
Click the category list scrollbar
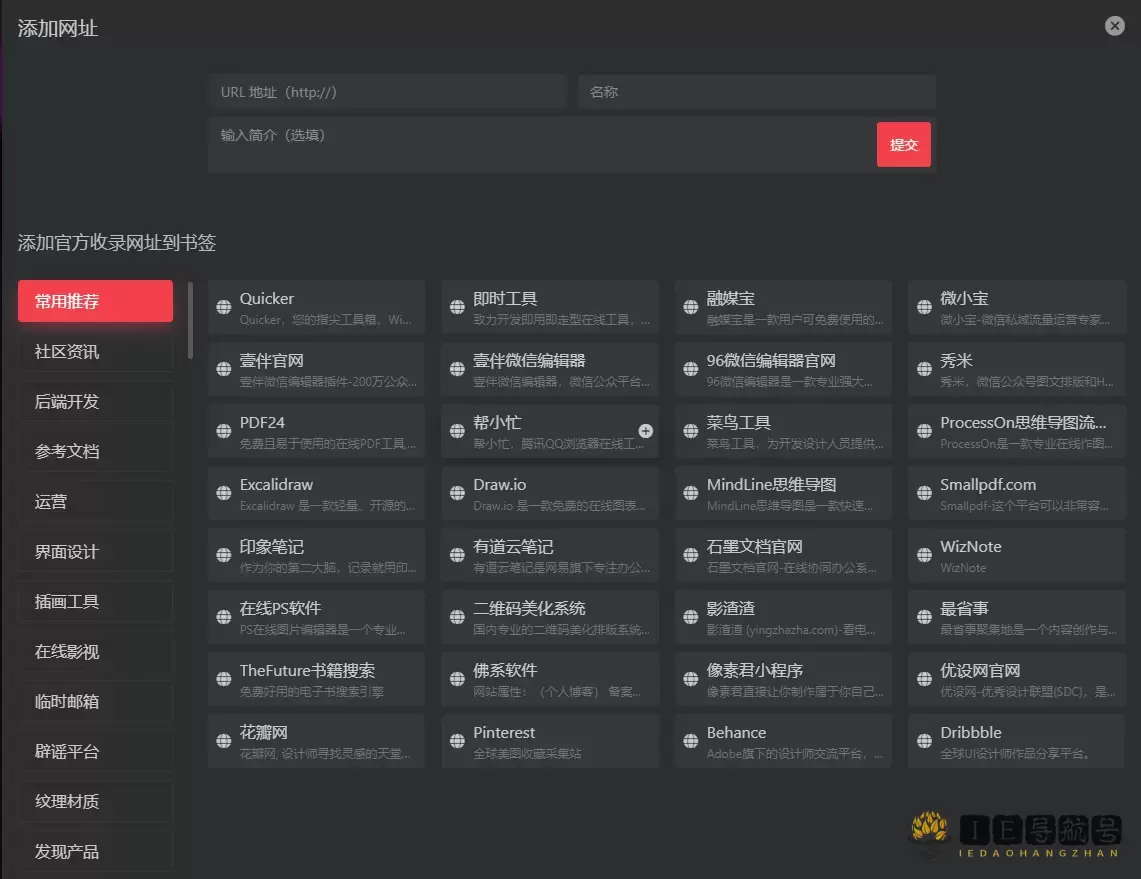coord(190,320)
